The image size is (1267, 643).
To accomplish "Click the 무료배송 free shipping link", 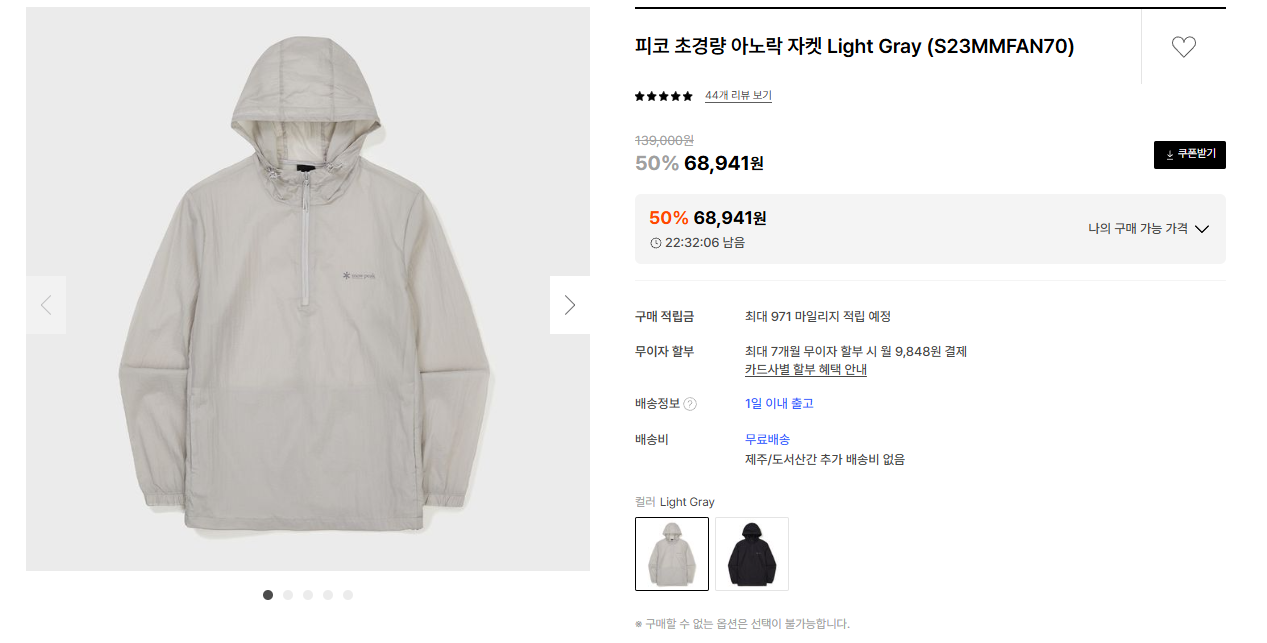I will pos(767,440).
